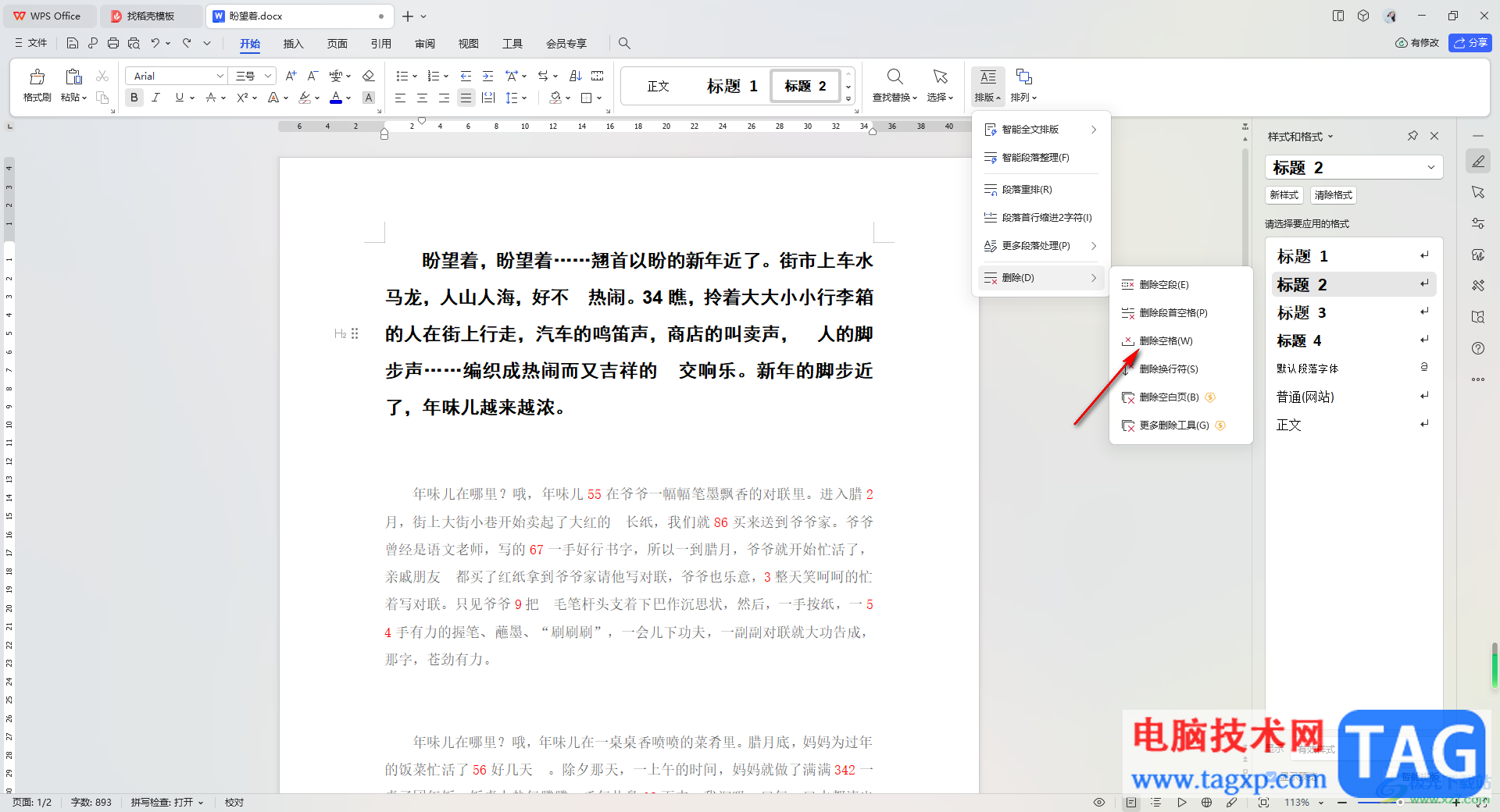Viewport: 1500px width, 812px height.
Task: Increase font size with A+ icon
Action: (291, 76)
